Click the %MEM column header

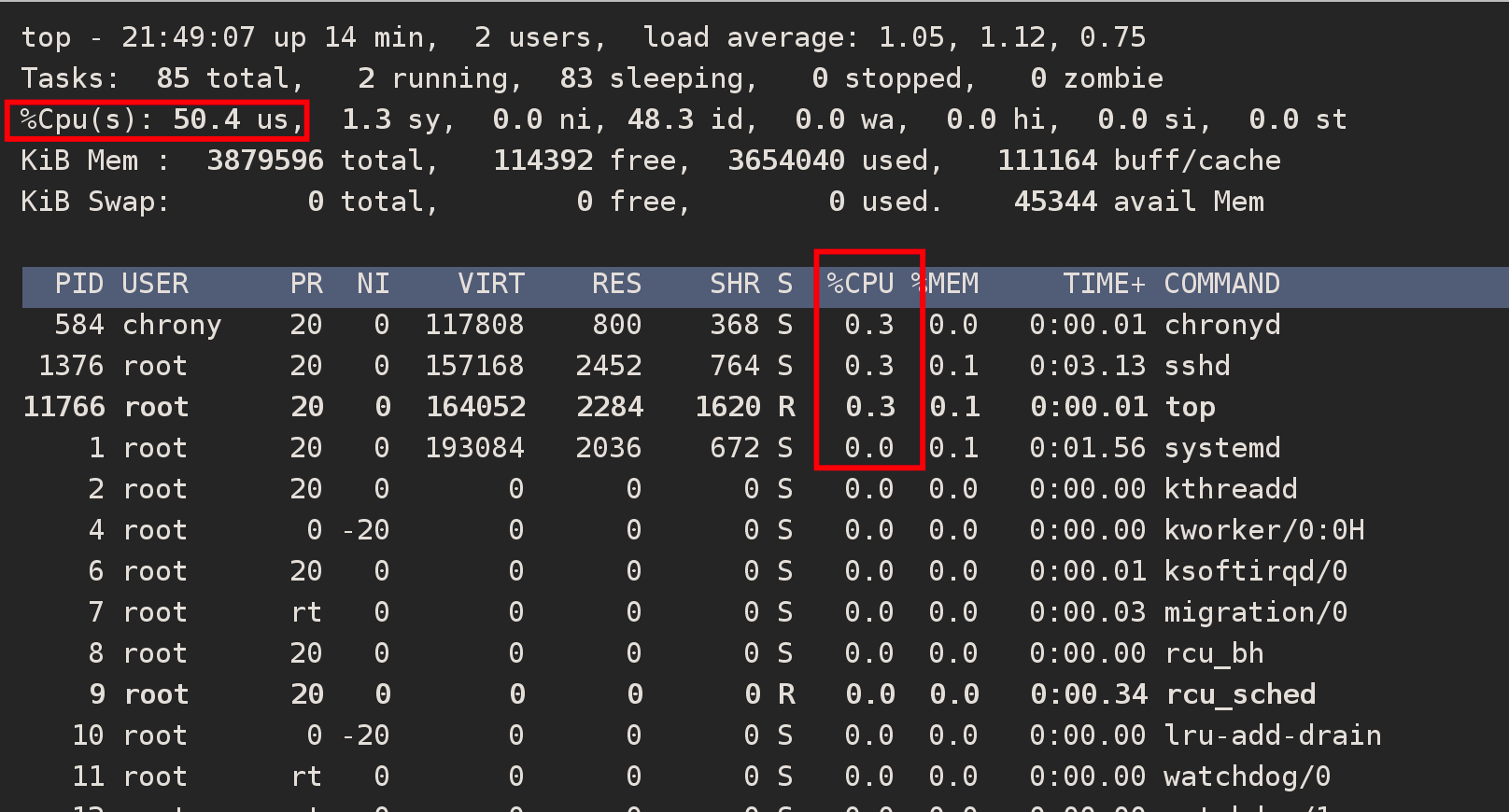[947, 284]
